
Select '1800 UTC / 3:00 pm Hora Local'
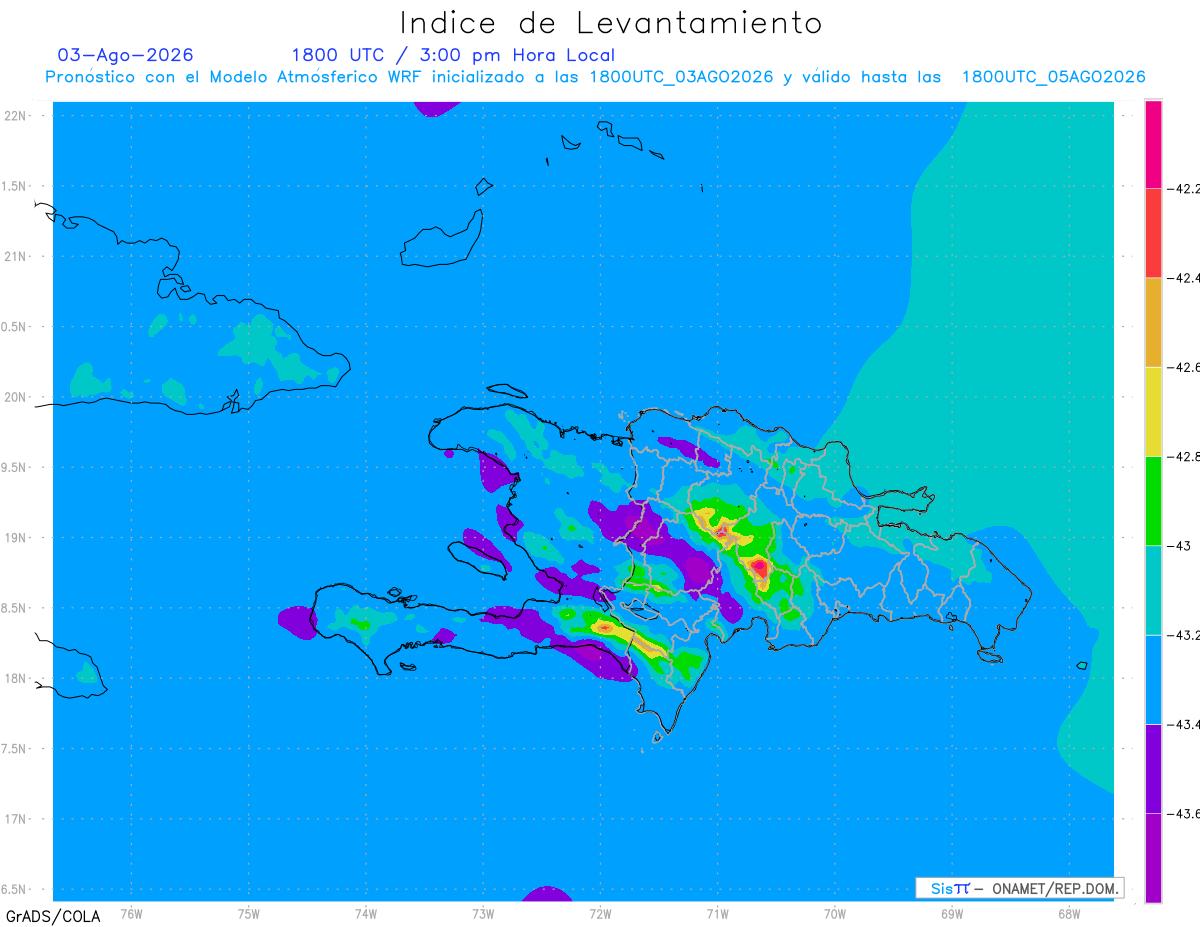pos(453,56)
